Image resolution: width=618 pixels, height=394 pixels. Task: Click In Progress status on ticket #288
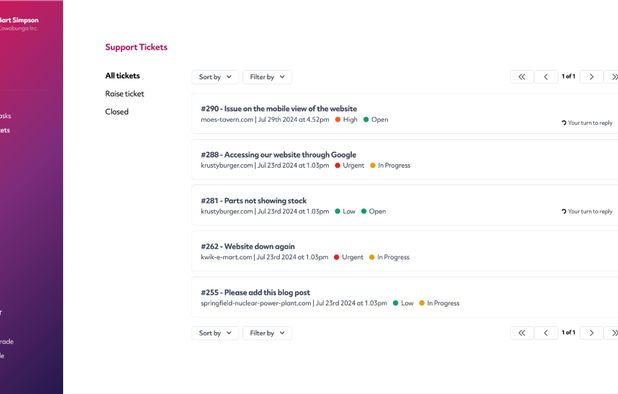[394, 165]
